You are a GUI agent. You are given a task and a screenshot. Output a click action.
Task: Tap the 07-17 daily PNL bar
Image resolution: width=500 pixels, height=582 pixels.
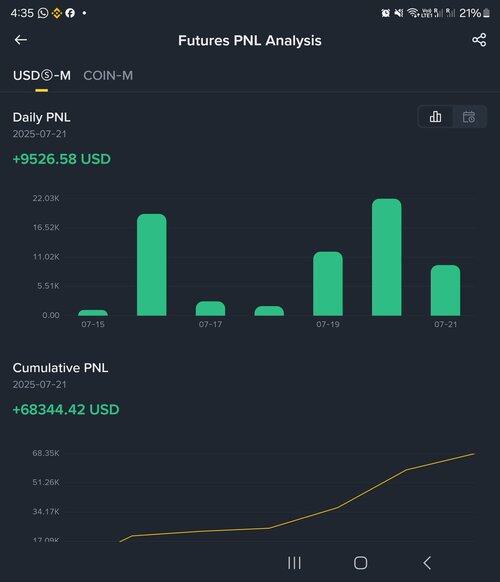point(210,308)
